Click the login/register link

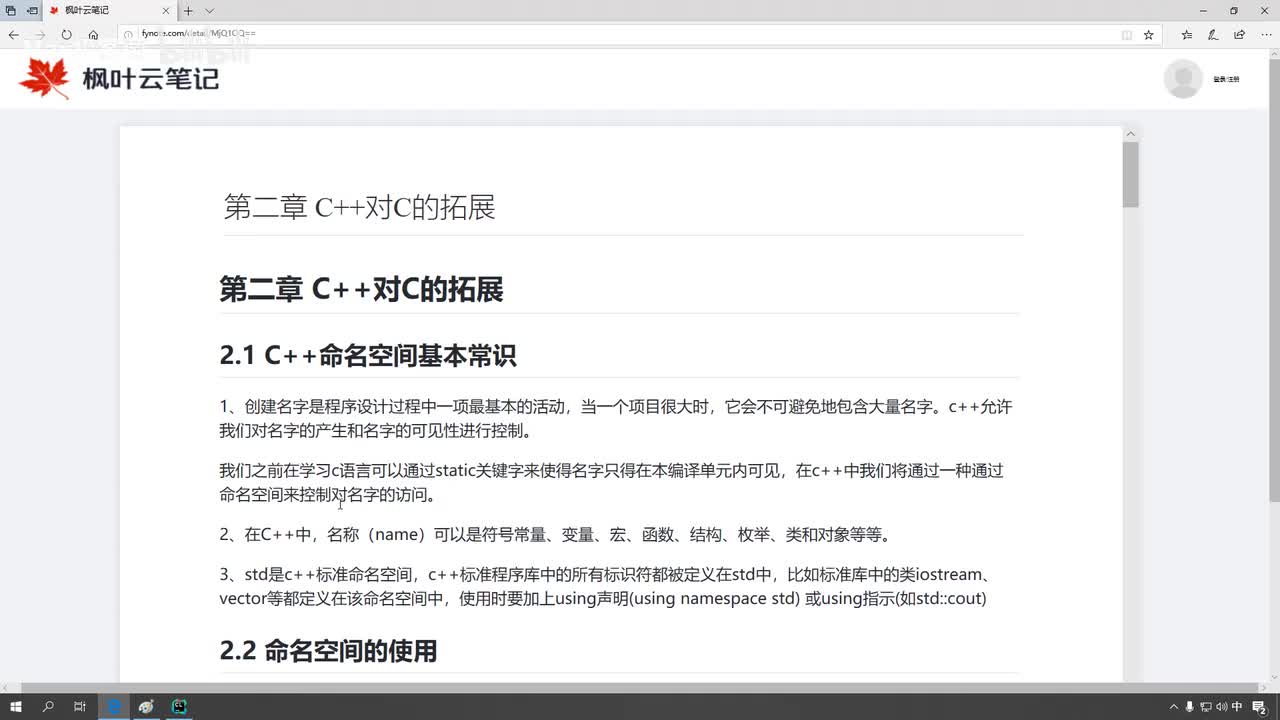pyautogui.click(x=1226, y=79)
